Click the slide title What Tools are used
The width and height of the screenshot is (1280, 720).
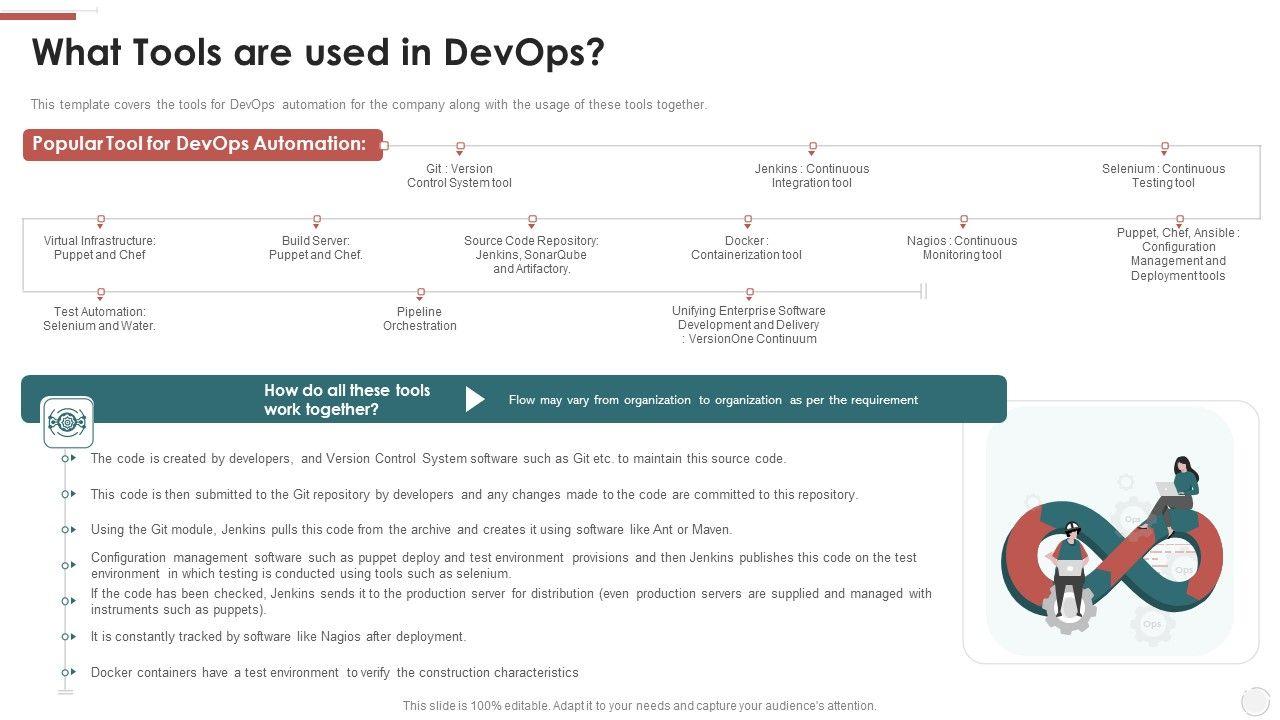point(318,52)
